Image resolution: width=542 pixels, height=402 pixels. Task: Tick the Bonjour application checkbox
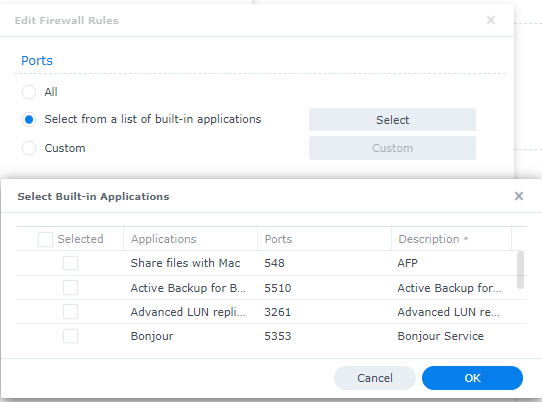pos(71,336)
